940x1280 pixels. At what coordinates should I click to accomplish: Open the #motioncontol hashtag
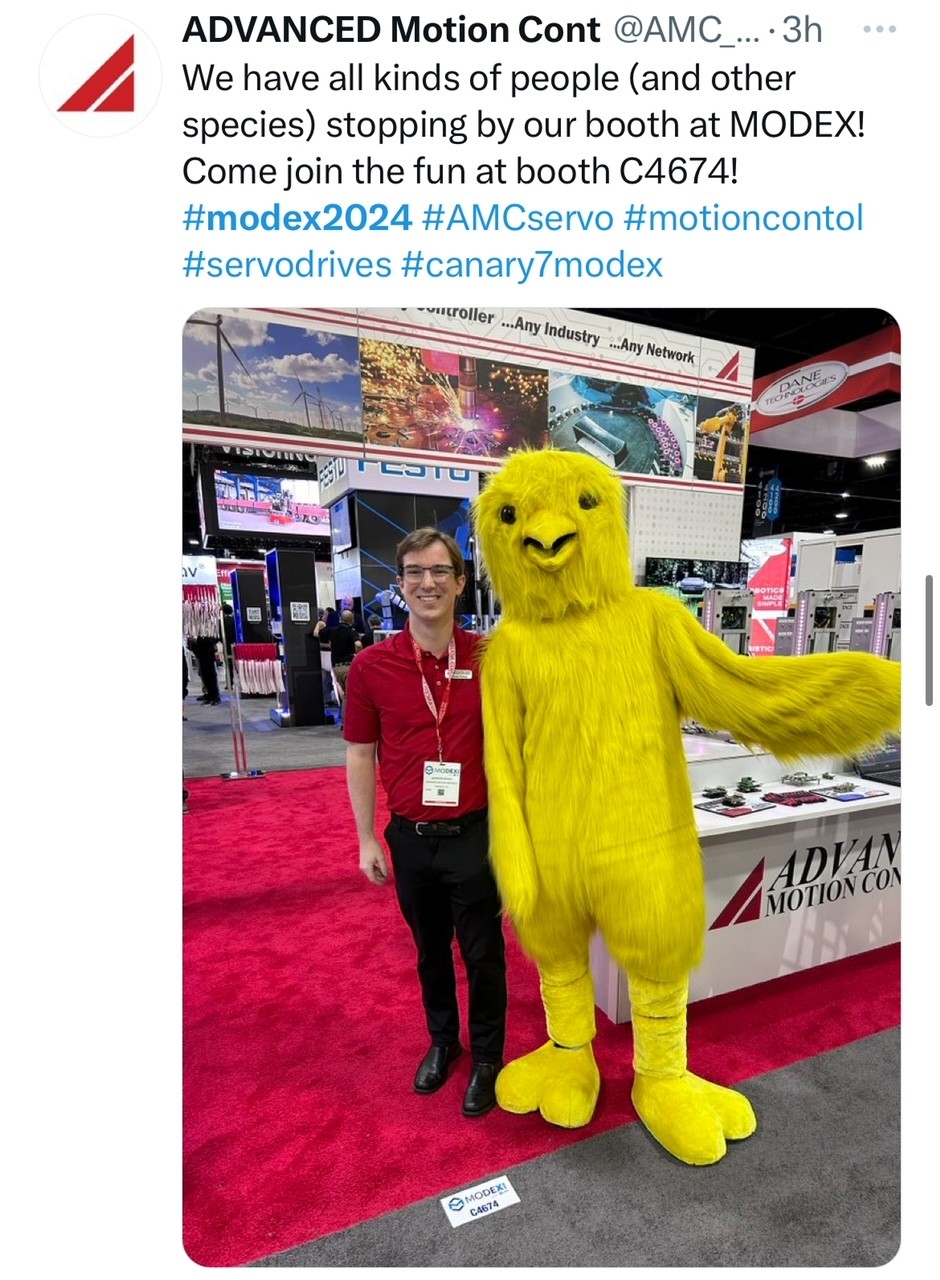click(743, 218)
